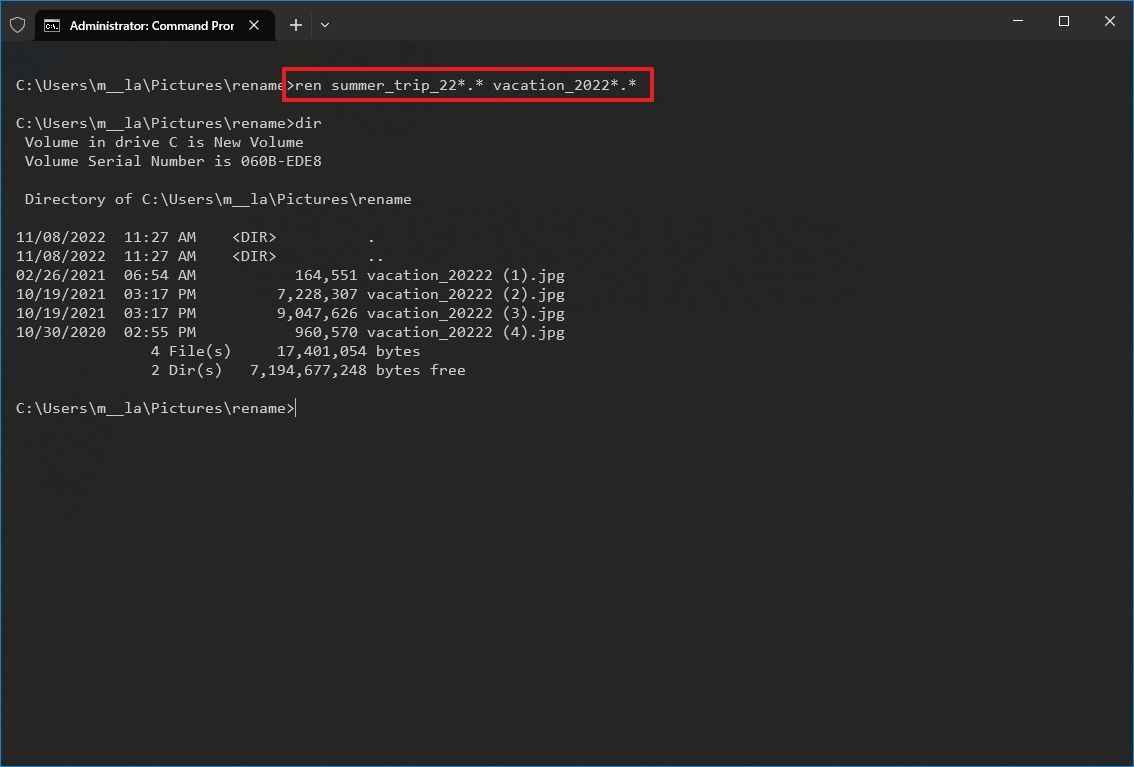Maximize the terminal window
Image resolution: width=1134 pixels, height=767 pixels.
point(1063,21)
